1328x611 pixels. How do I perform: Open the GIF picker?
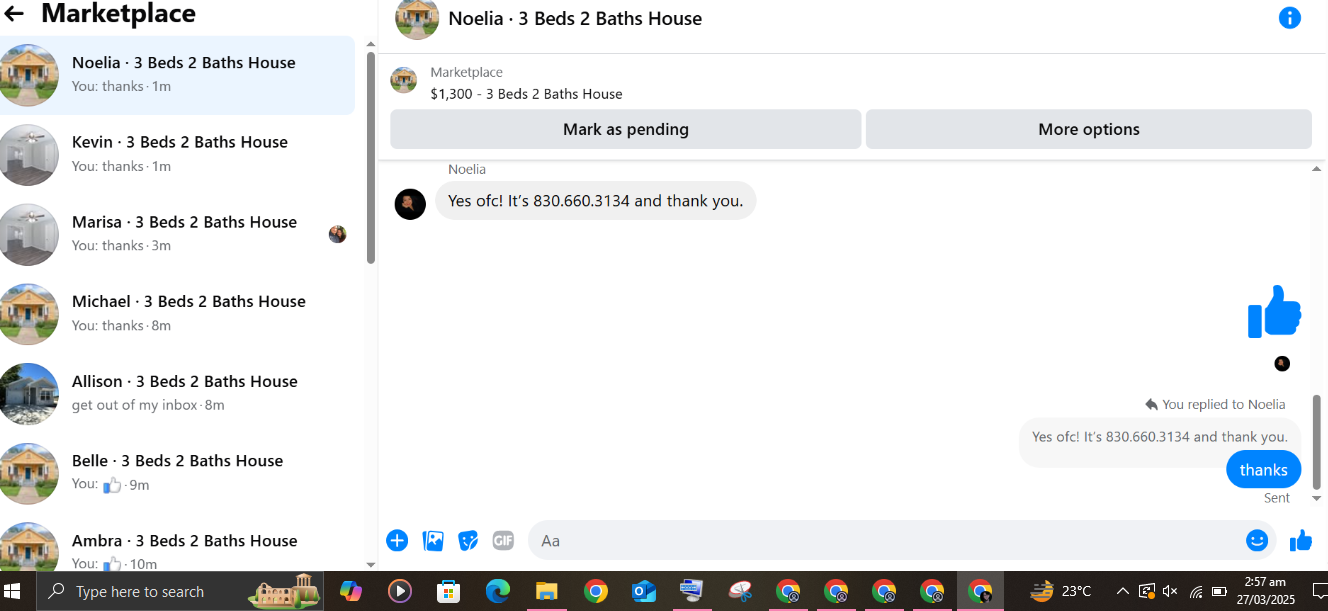tap(503, 541)
